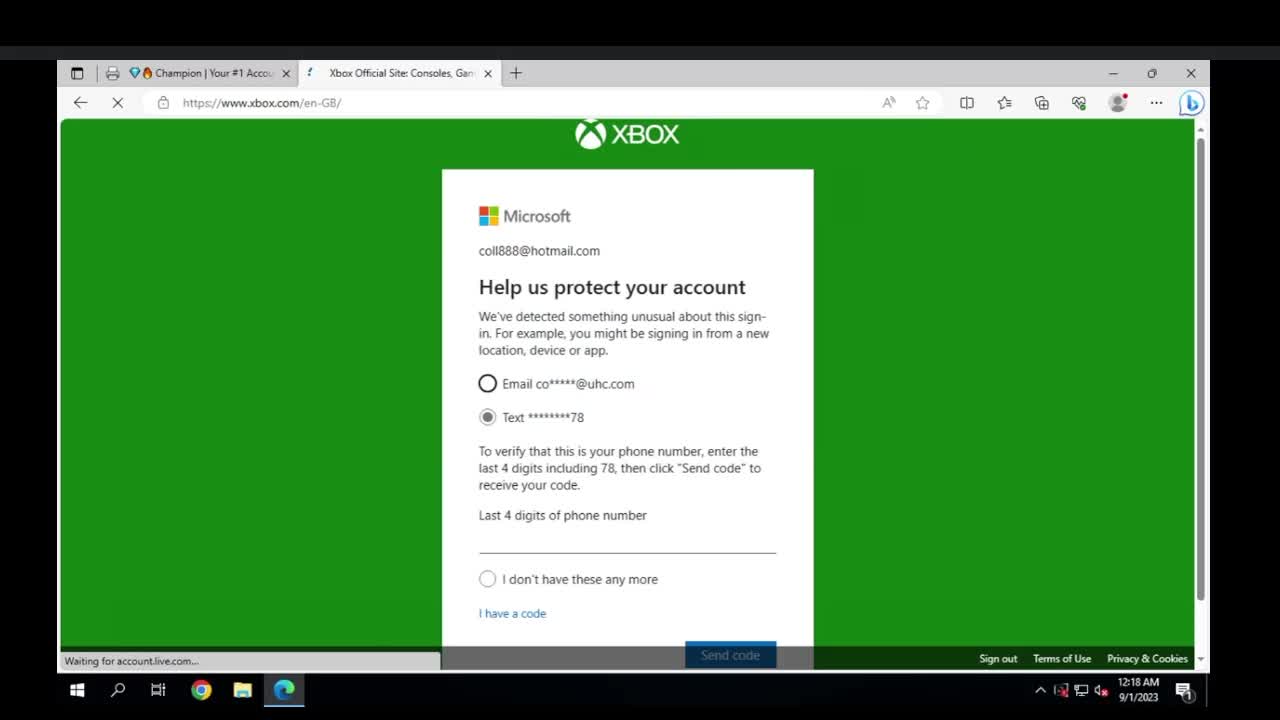Open the Collections icon
The height and width of the screenshot is (720, 1280).
point(1041,103)
